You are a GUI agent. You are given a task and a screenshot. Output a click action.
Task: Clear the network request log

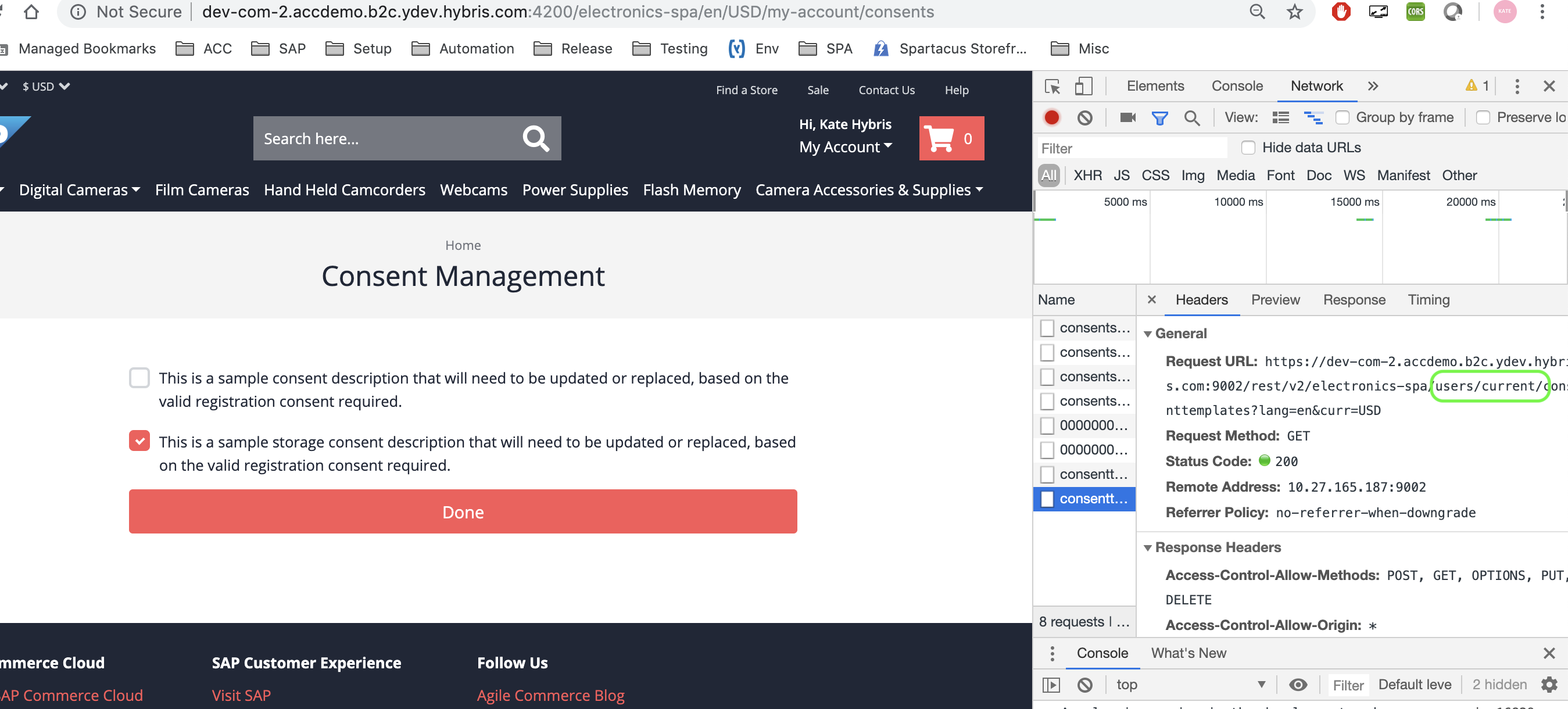coord(1086,117)
